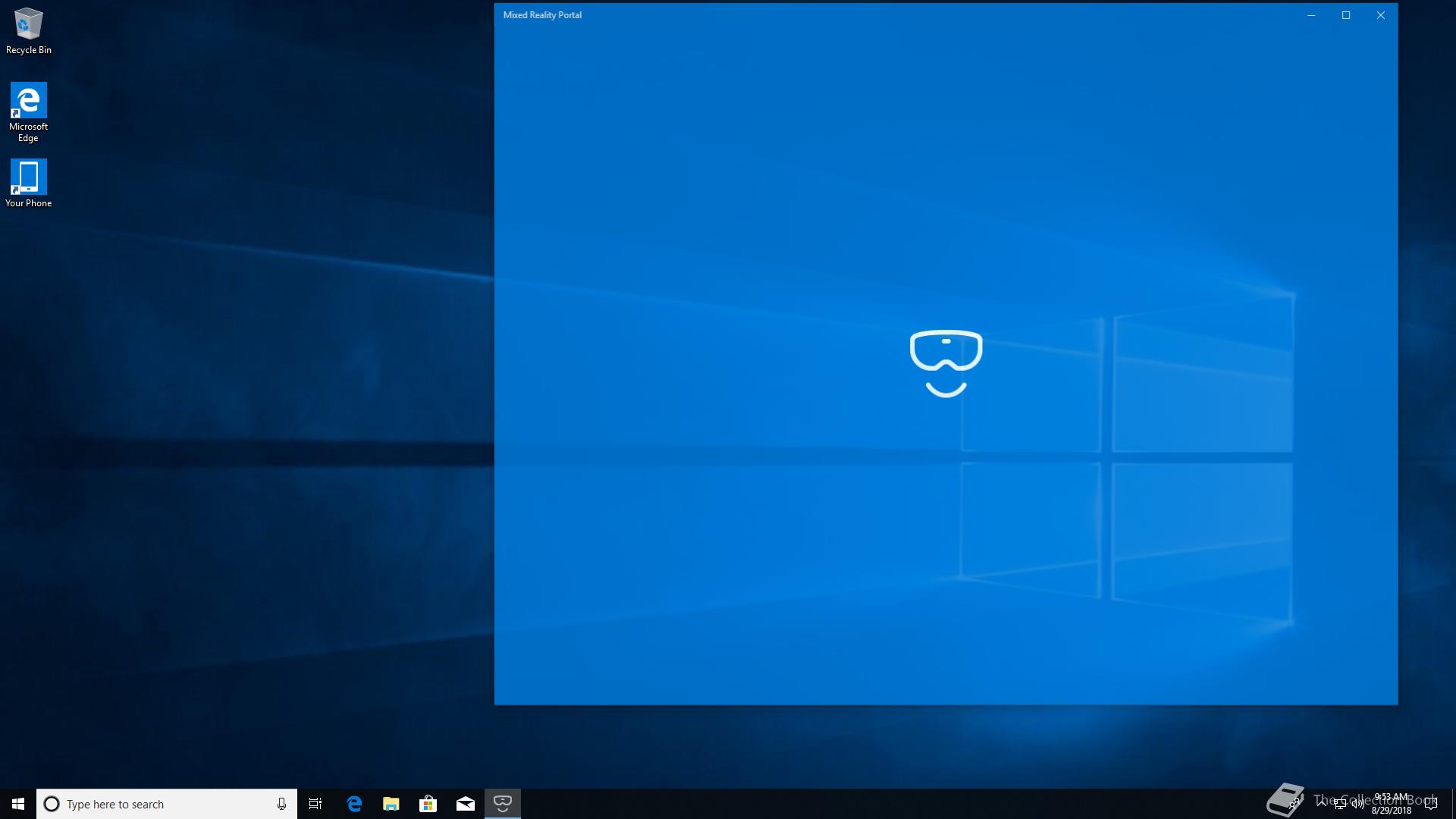The image size is (1456, 819).
Task: Launch Microsoft Store from the taskbar
Action: pos(428,803)
